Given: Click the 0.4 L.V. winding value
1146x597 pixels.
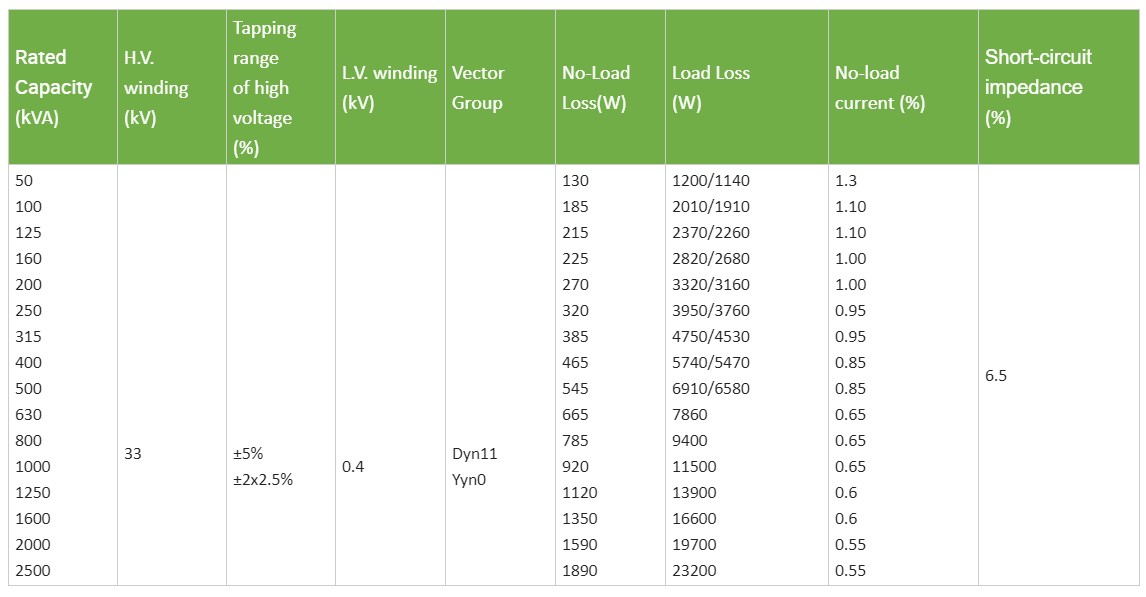Looking at the screenshot, I should coord(353,467).
